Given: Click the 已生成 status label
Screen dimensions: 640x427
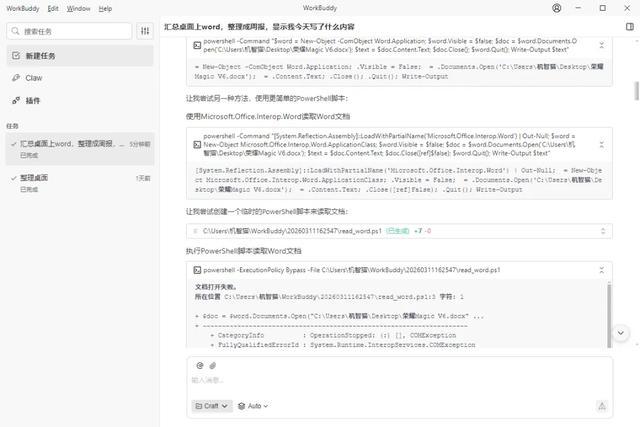Looking at the screenshot, I should pyautogui.click(x=398, y=231).
